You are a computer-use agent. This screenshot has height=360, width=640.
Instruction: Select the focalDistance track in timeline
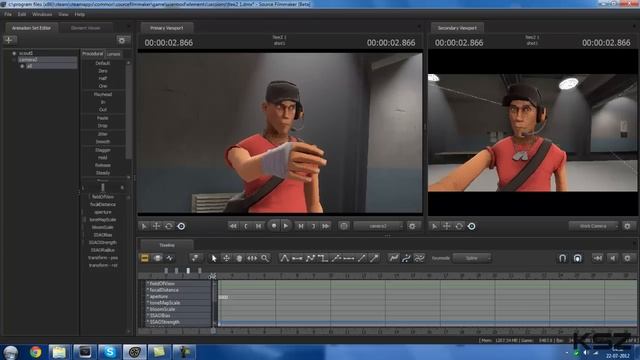coord(179,290)
